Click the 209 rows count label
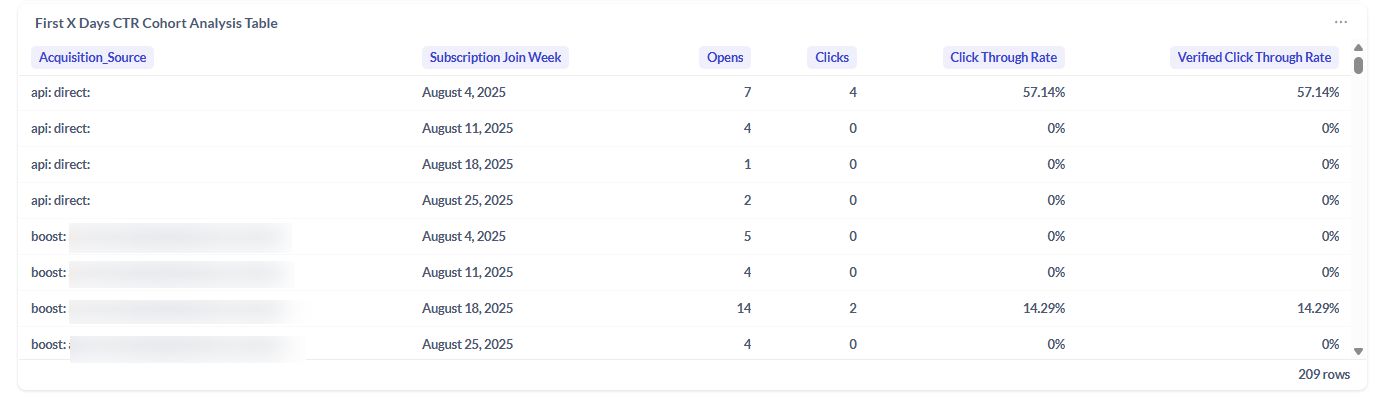This screenshot has width=1389, height=403. 1324,375
